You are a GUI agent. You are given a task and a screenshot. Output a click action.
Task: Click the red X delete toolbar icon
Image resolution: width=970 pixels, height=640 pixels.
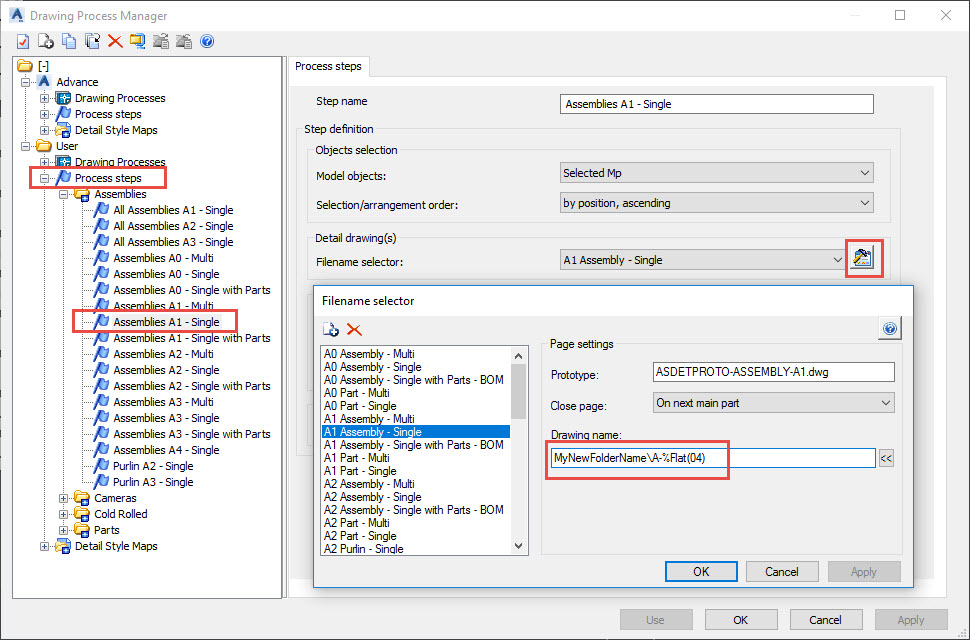[114, 41]
